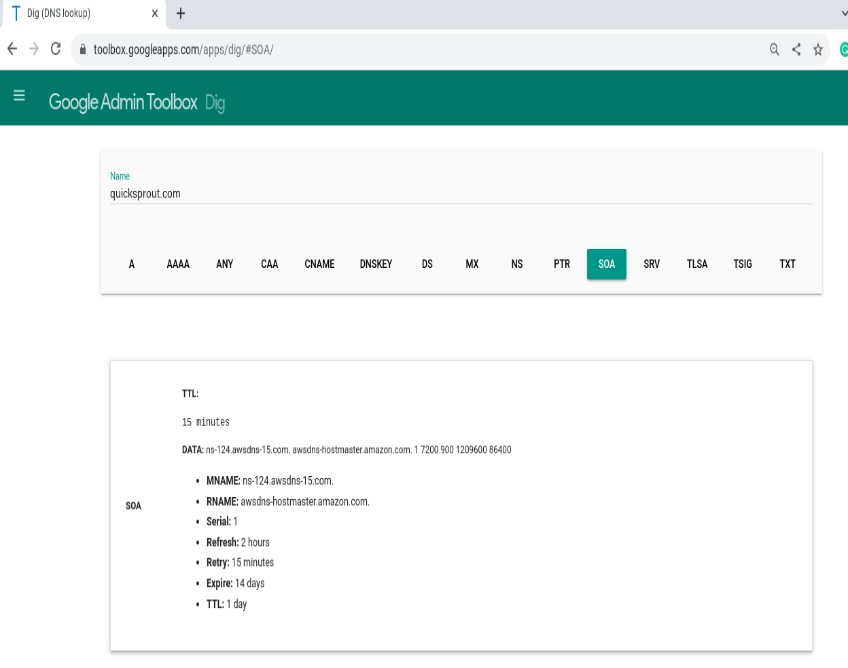Select the ANY record type
Image resolution: width=848 pixels, height=668 pixels.
[224, 264]
